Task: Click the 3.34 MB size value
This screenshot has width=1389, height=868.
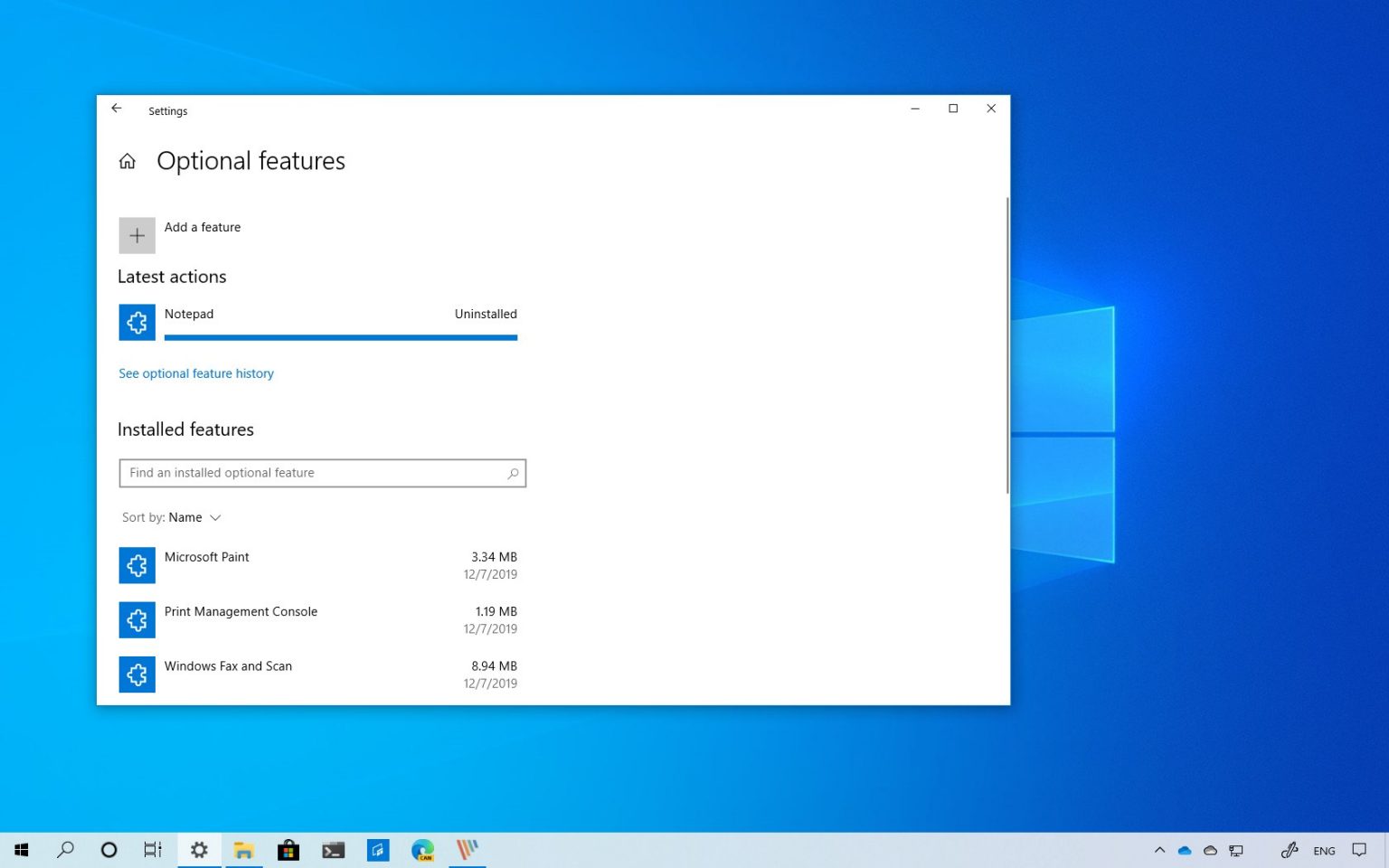Action: (x=494, y=557)
